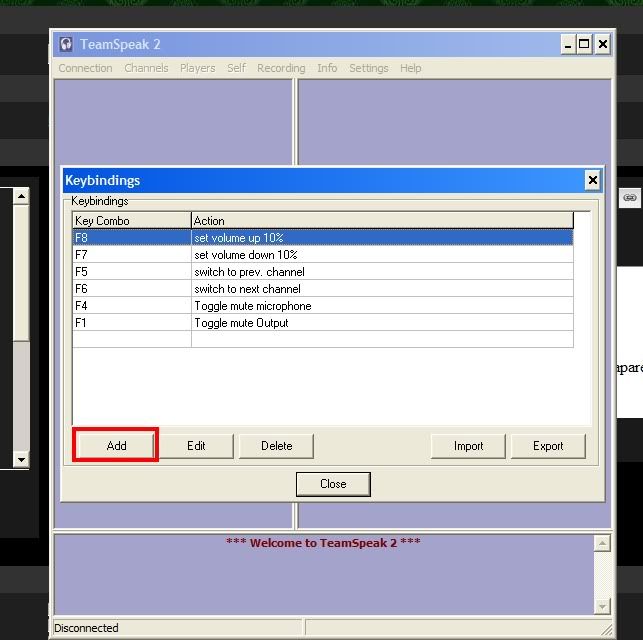Import keybindings from file
Screen dimensions: 643x640
[x=468, y=446]
